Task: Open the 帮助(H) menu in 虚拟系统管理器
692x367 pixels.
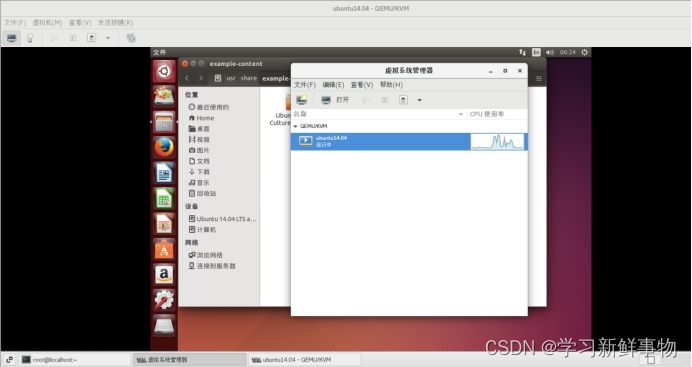Action: [x=391, y=85]
